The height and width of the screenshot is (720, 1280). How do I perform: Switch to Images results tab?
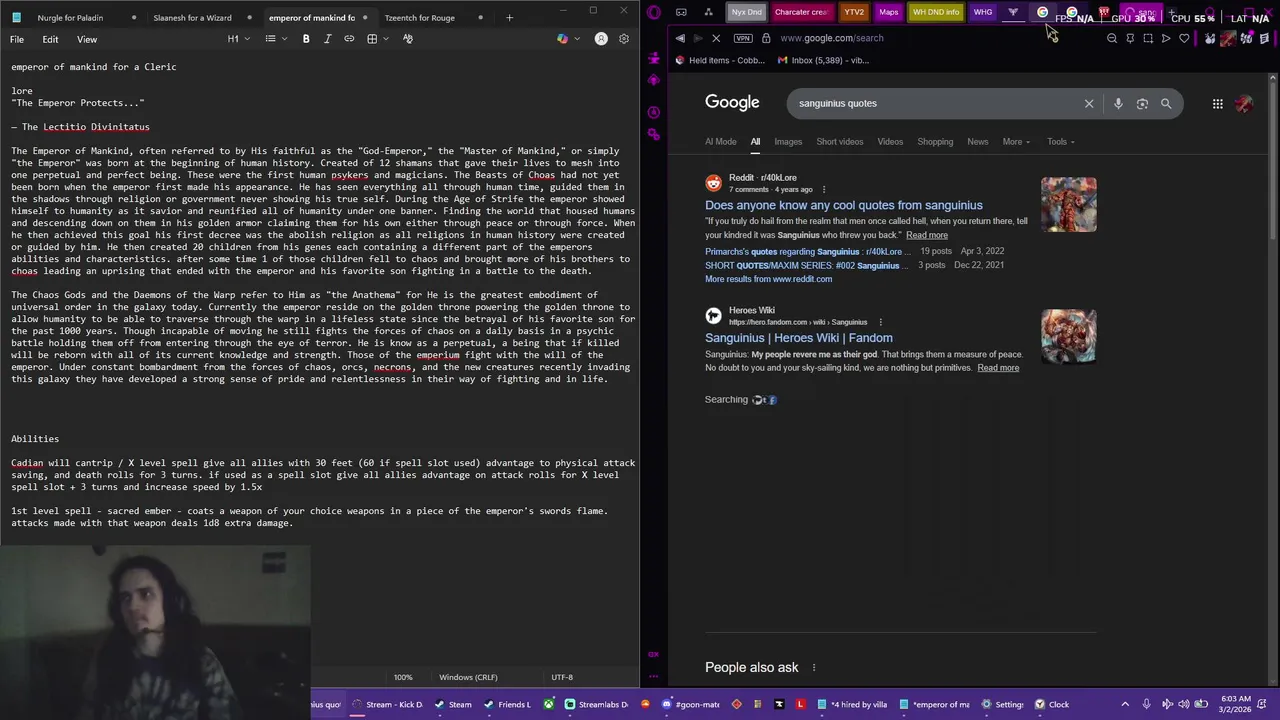[788, 142]
